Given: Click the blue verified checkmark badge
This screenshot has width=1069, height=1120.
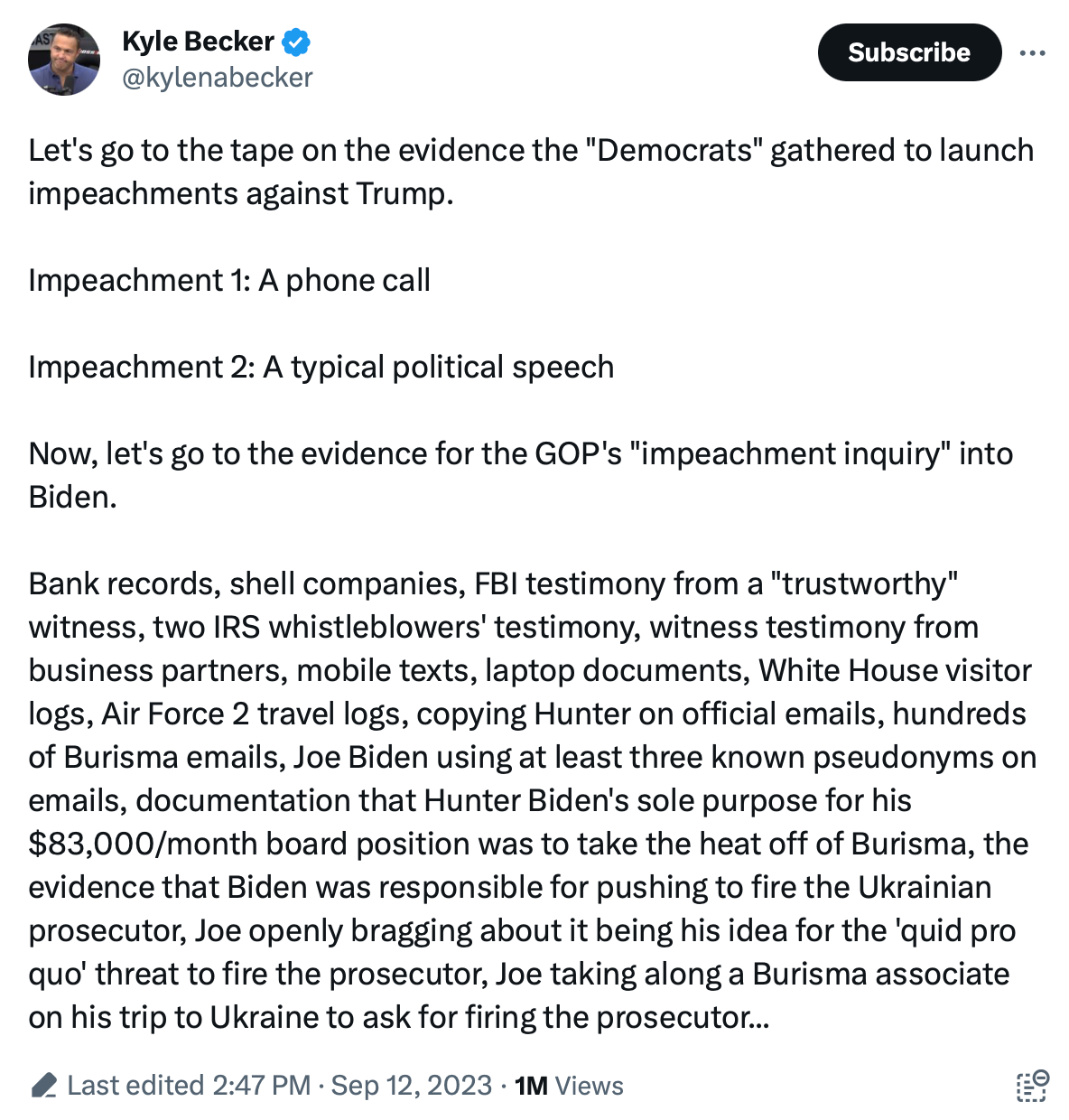Looking at the screenshot, I should click(x=296, y=42).
